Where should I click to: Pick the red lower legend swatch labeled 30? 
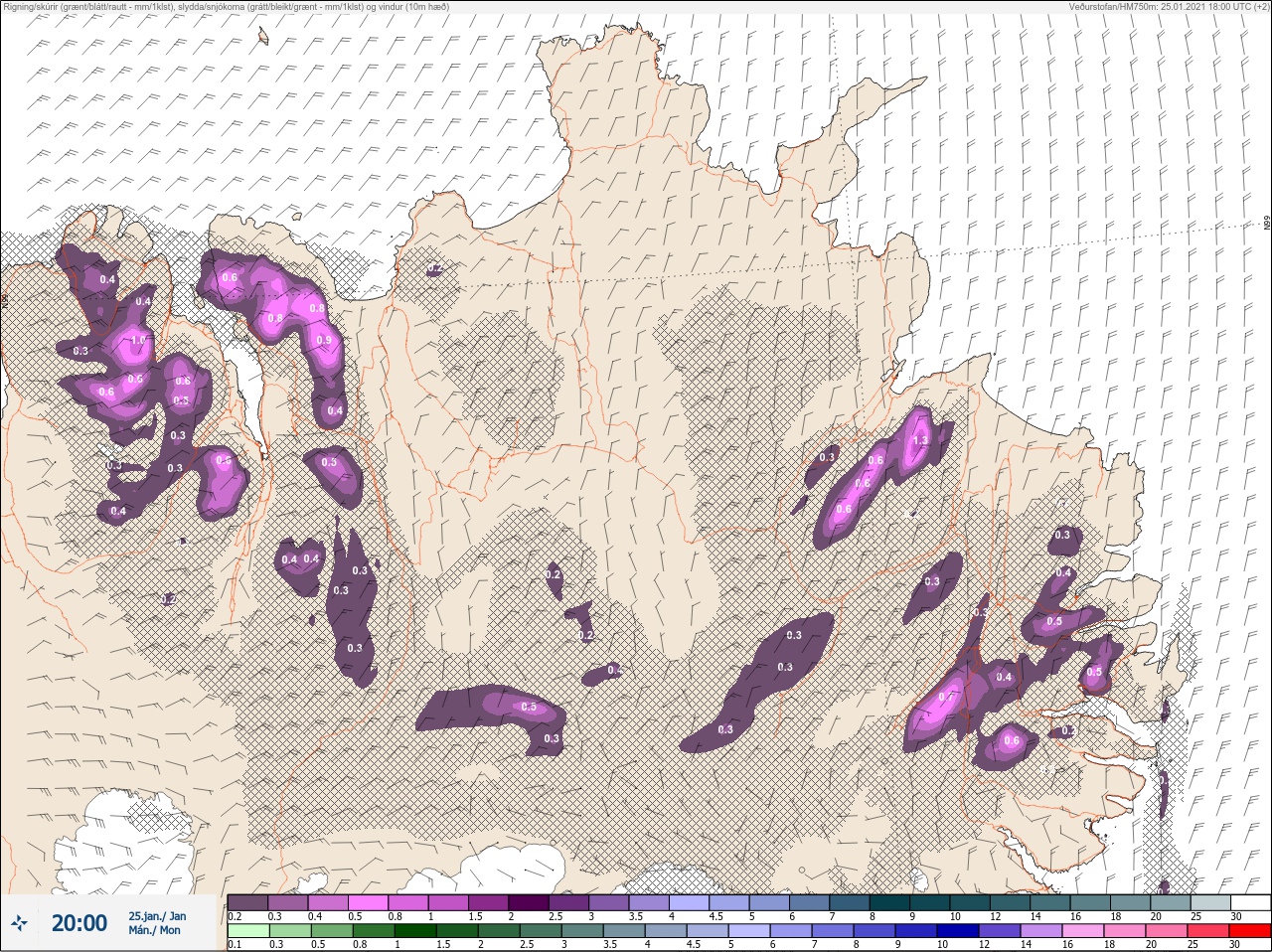[x=1250, y=931]
